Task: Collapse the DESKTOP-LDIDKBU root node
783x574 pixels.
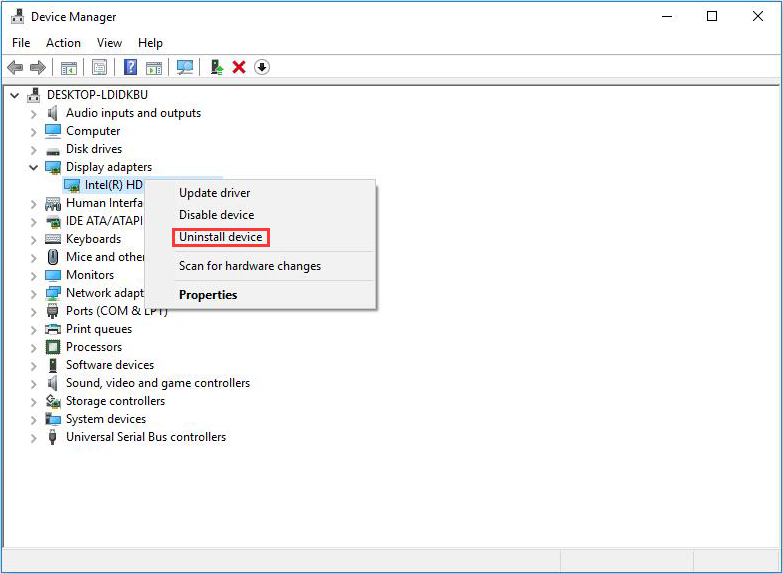Action: 15,95
